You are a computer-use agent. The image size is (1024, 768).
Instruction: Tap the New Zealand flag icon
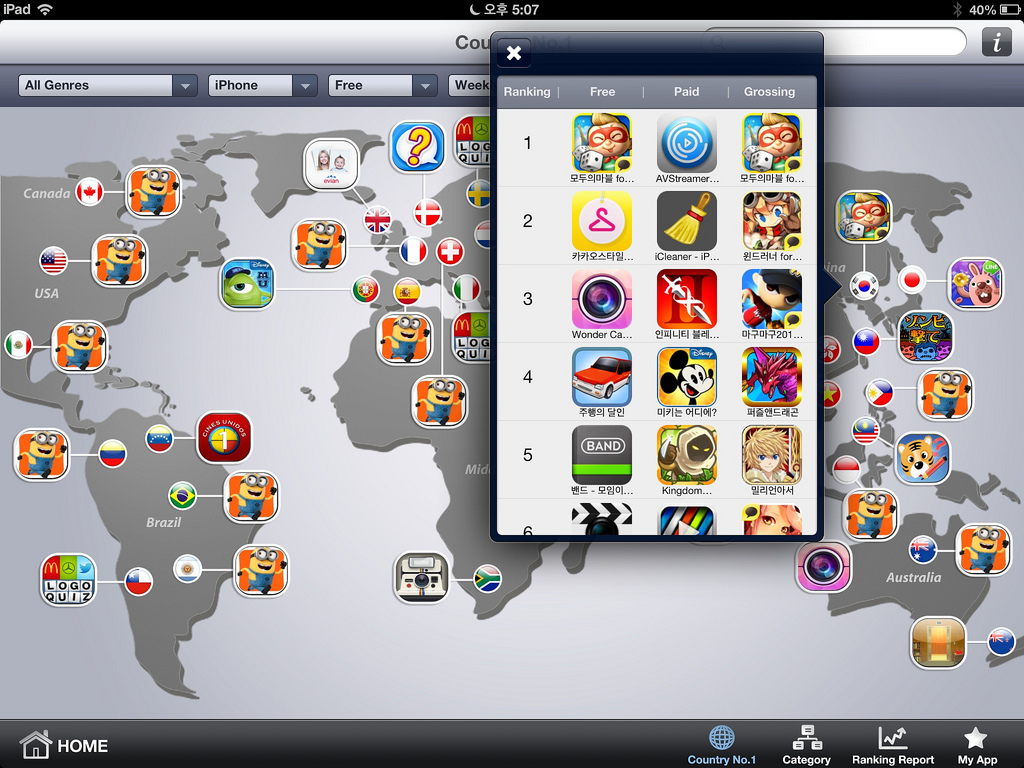pos(1000,641)
